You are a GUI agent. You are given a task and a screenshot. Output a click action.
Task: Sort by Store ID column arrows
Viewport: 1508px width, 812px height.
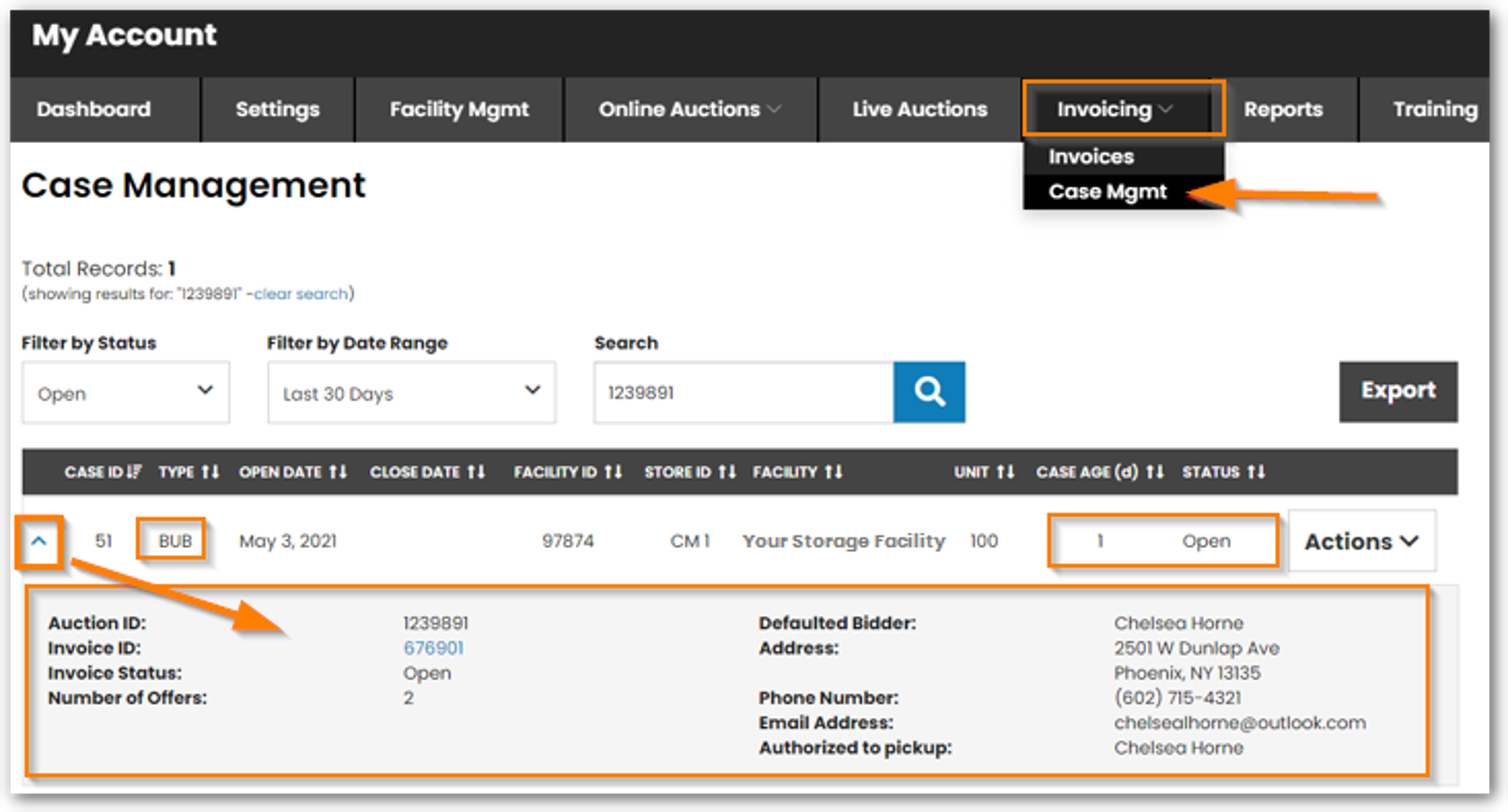[728, 471]
